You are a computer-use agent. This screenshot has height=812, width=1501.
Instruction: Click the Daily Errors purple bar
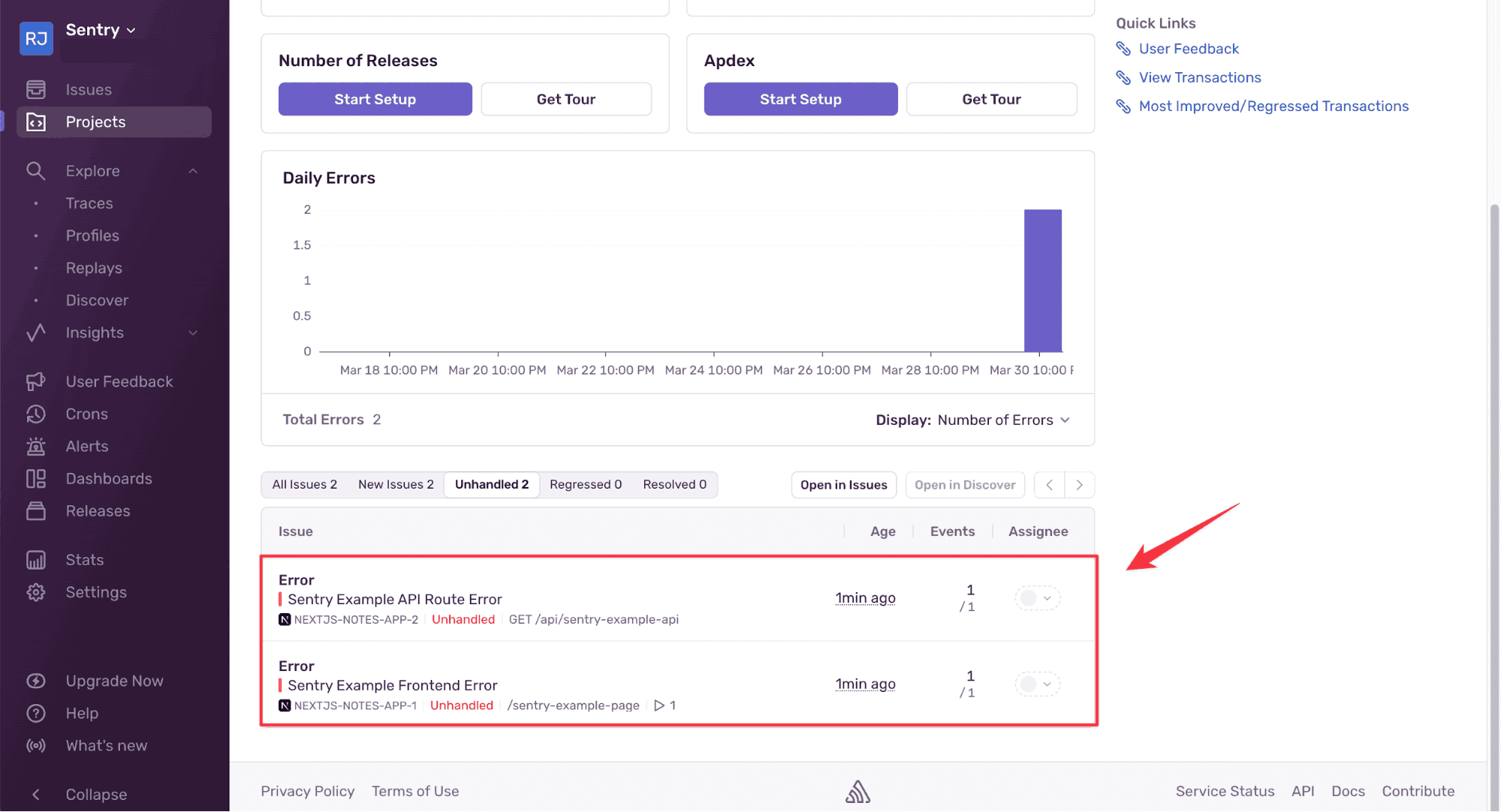1042,280
